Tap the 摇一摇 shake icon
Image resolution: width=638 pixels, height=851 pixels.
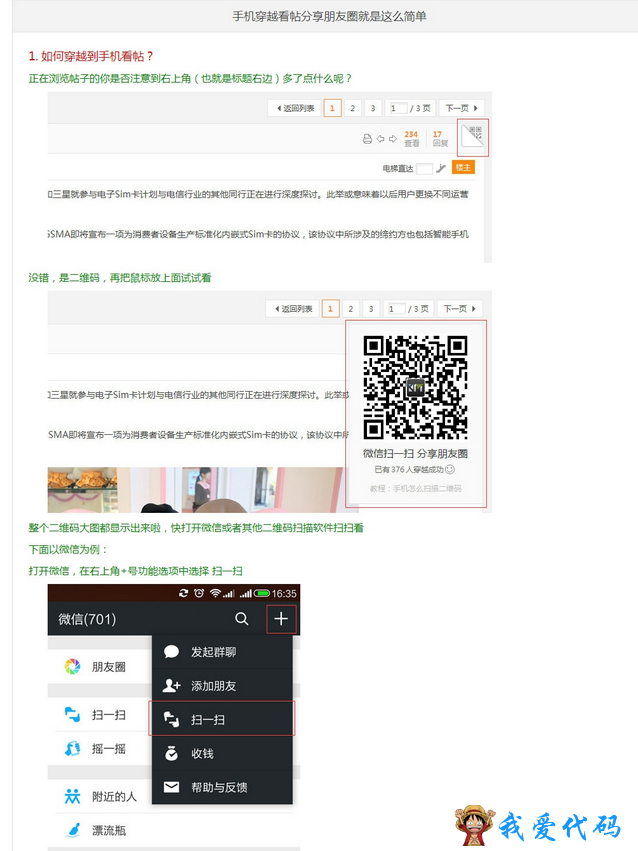(72, 748)
